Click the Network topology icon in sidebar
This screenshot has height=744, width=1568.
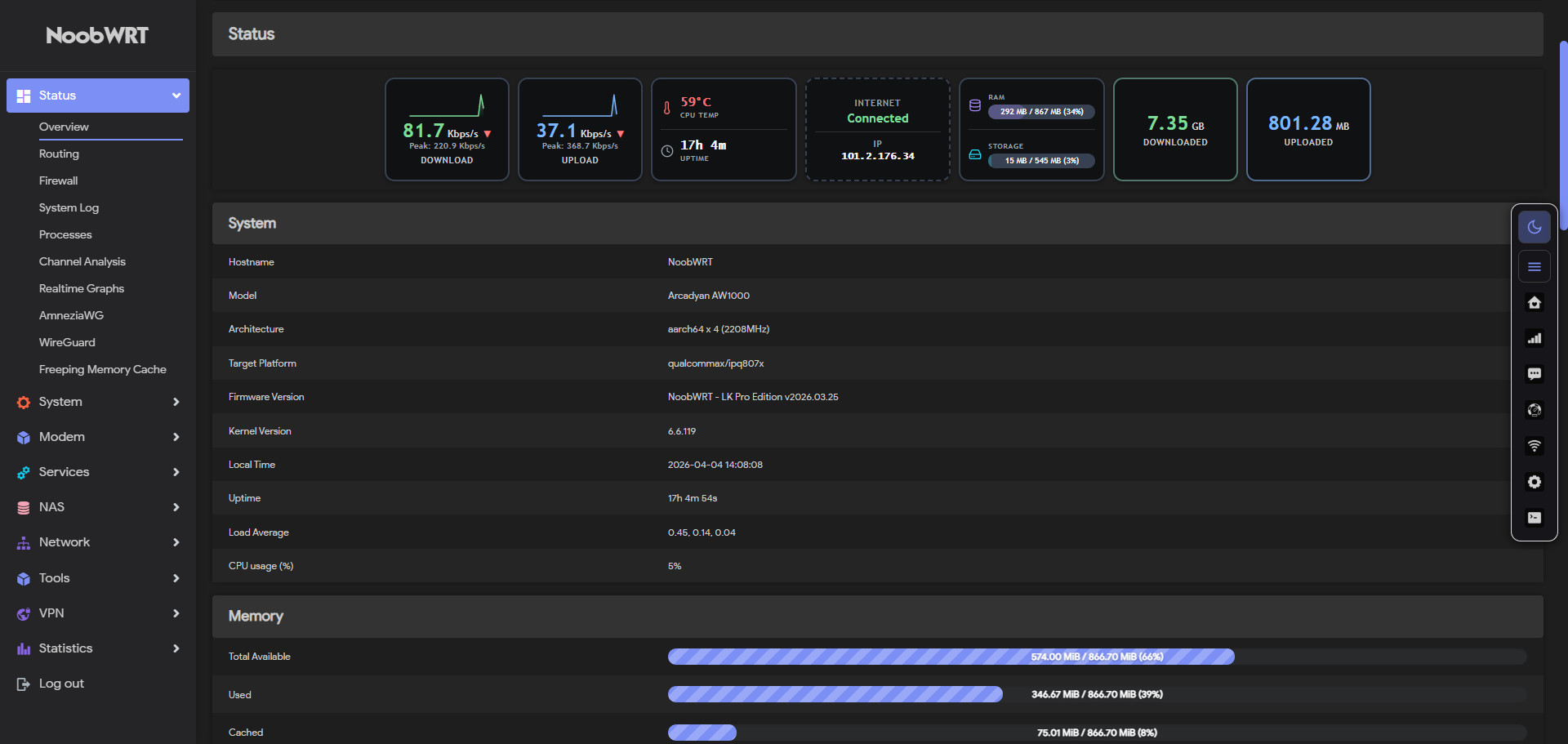24,542
